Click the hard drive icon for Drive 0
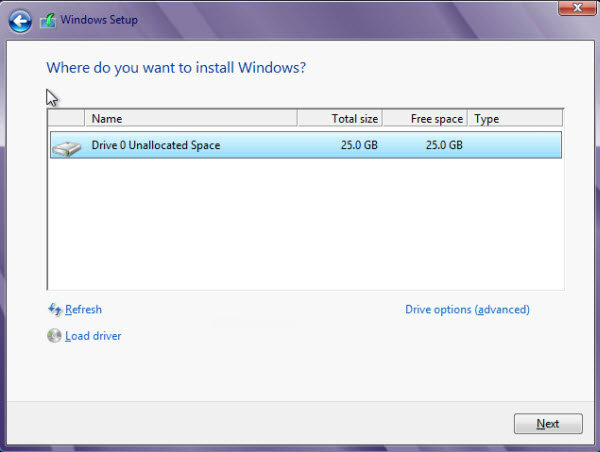Image resolution: width=600 pixels, height=452 pixels. click(67, 148)
